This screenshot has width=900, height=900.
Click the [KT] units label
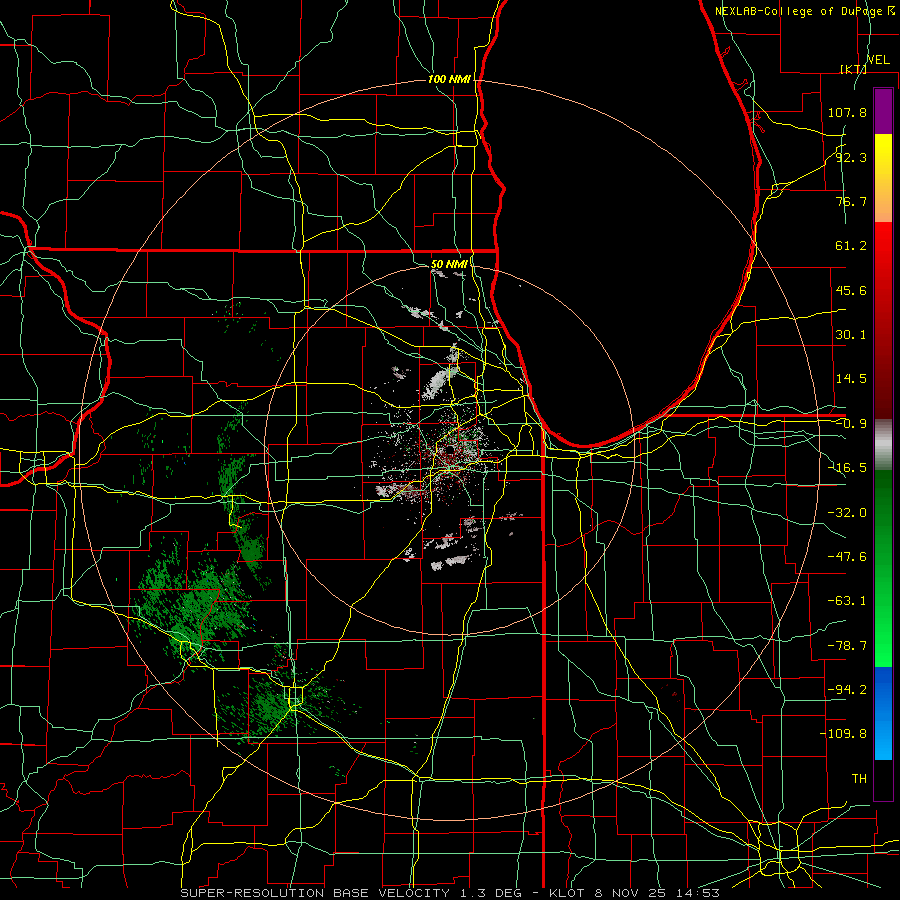[x=854, y=69]
